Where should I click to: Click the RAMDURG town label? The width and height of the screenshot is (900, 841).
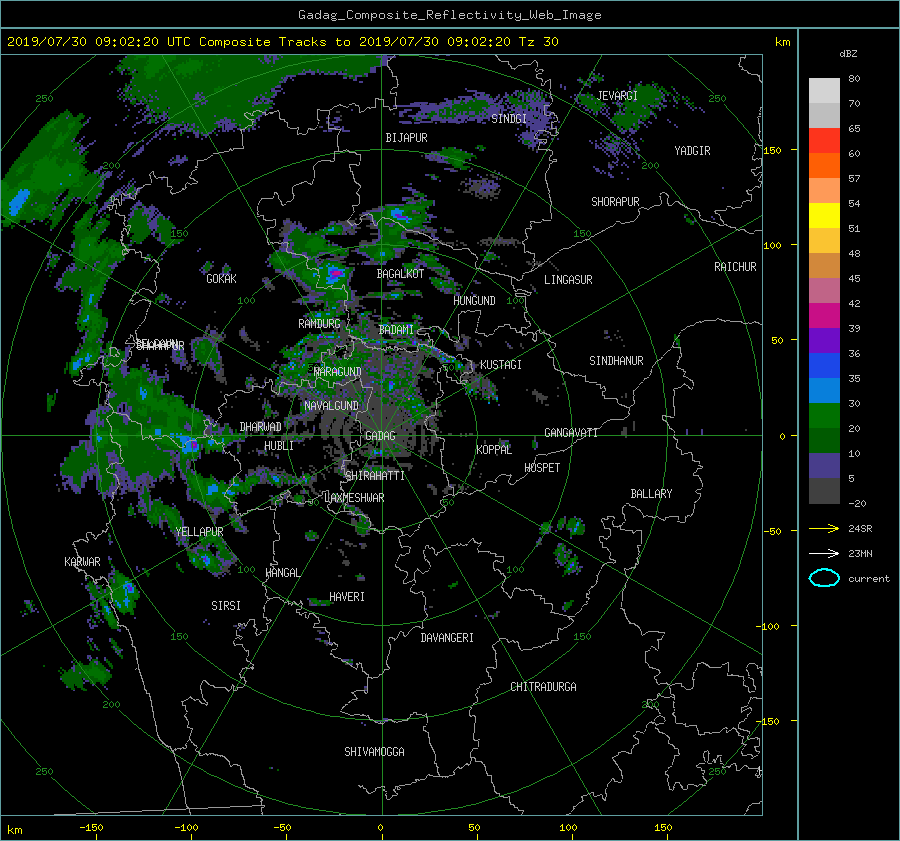pos(319,324)
